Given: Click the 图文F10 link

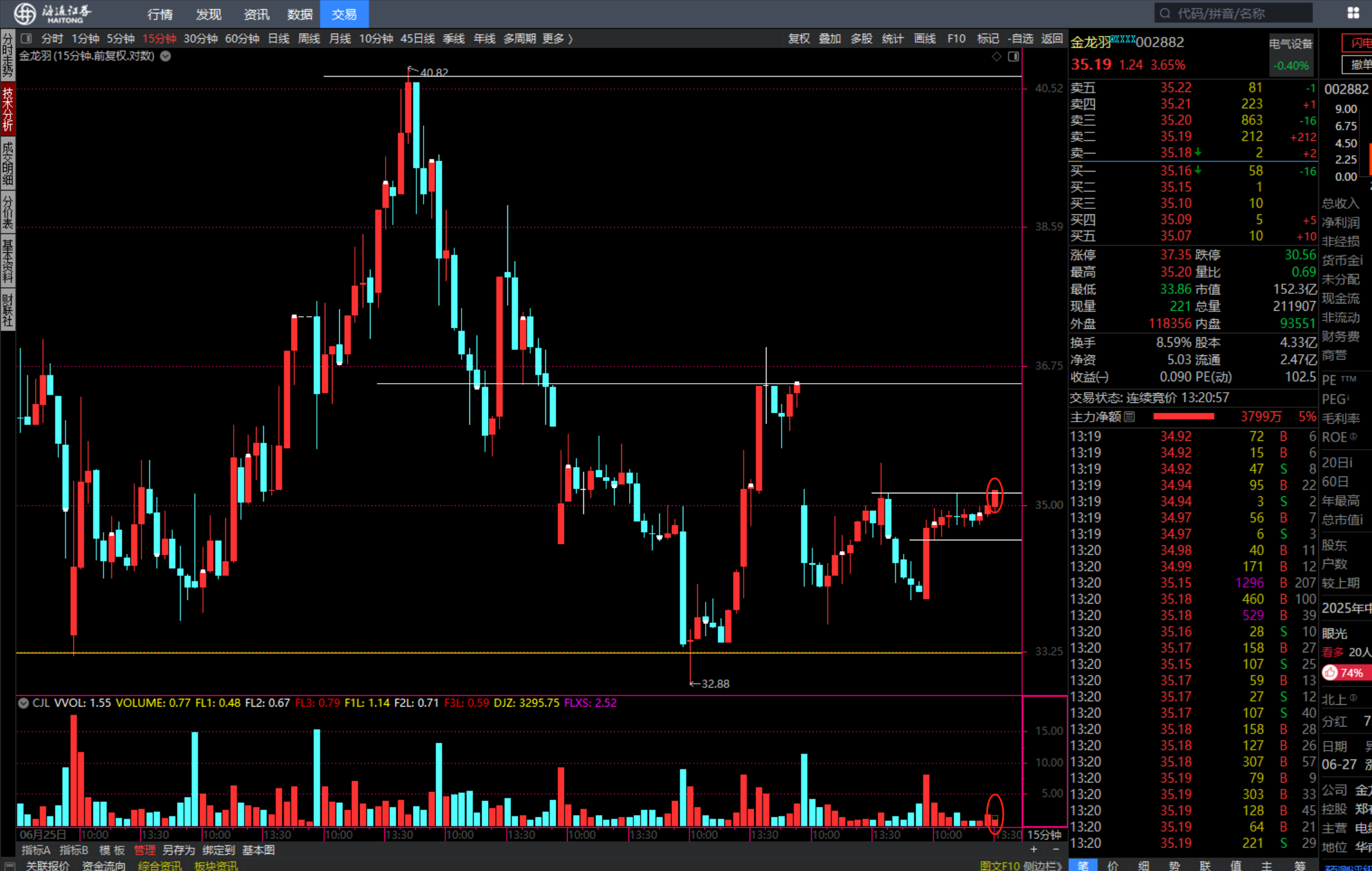Looking at the screenshot, I should click(999, 866).
